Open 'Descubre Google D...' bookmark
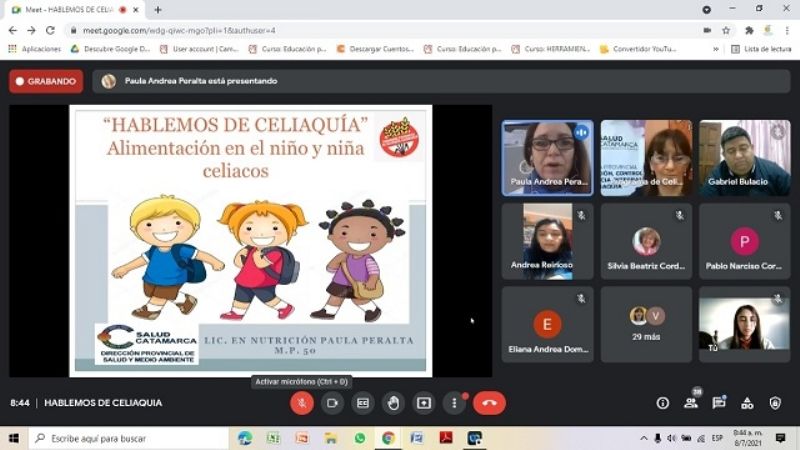The height and width of the screenshot is (450, 800). point(111,49)
